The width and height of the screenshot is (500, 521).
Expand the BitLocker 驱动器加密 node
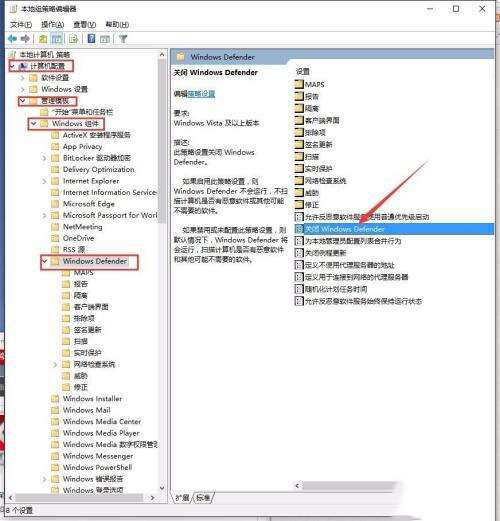tap(44, 158)
